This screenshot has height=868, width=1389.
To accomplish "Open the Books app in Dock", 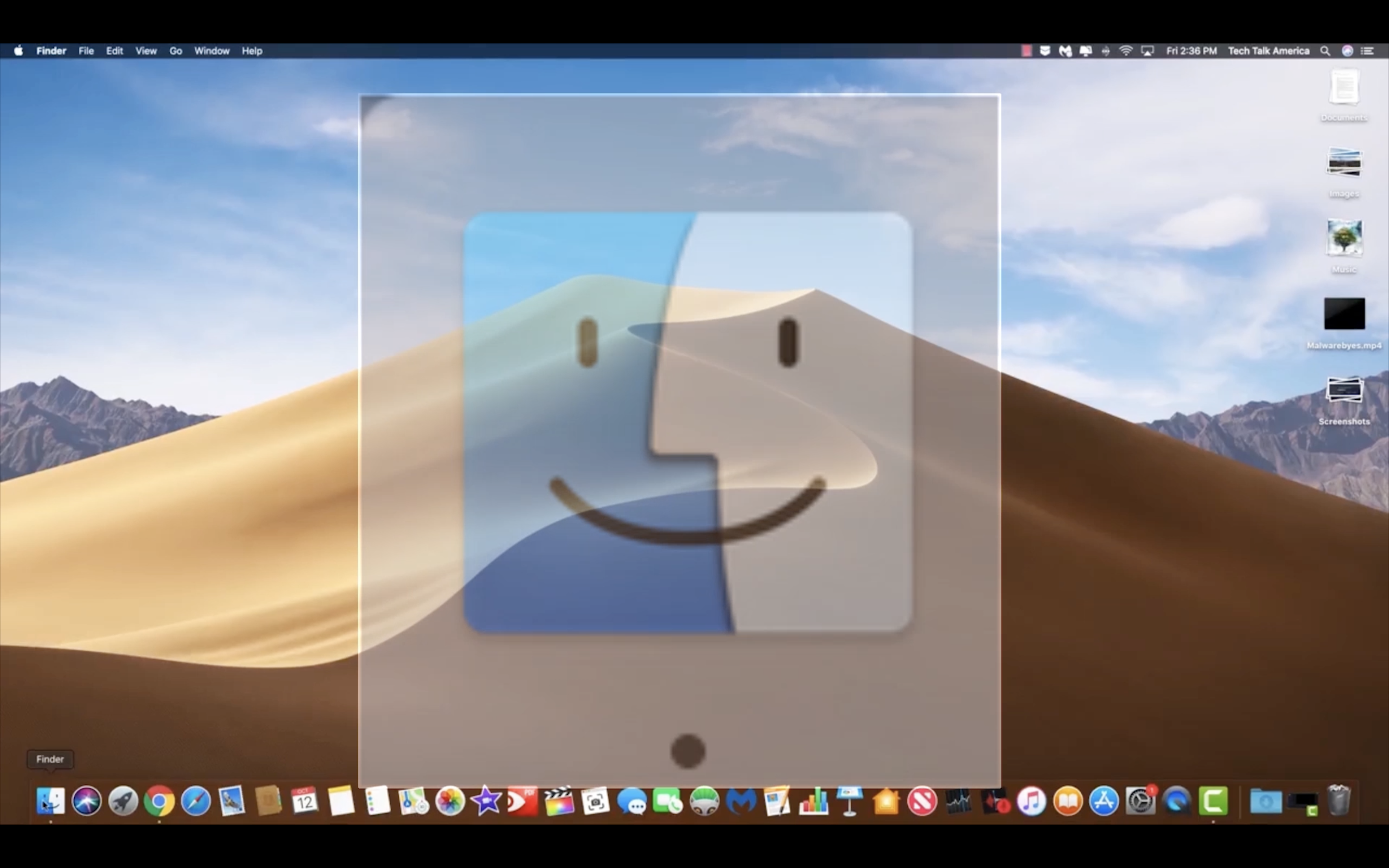I will (1068, 801).
